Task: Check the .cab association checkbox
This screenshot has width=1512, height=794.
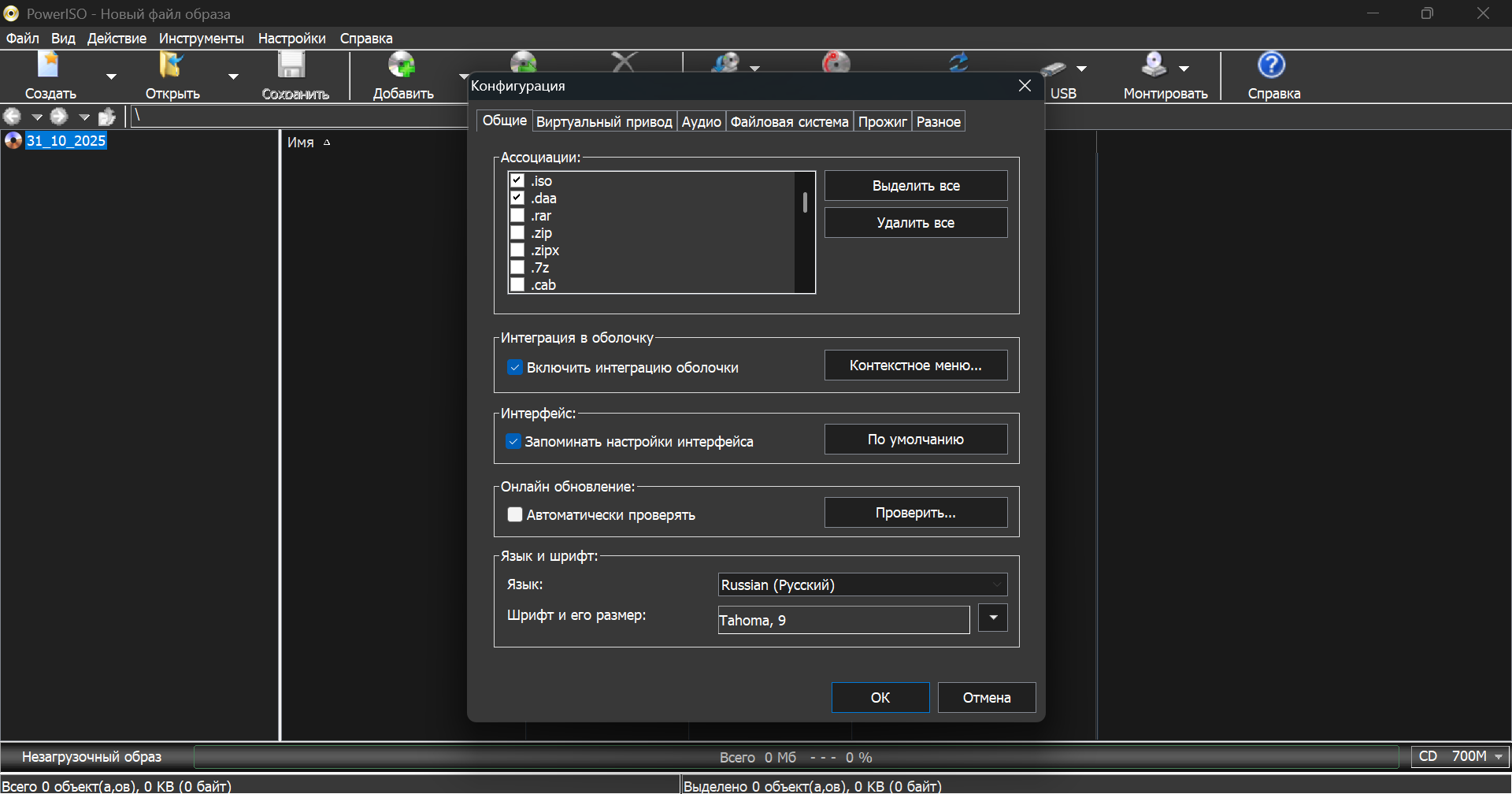Action: point(517,284)
